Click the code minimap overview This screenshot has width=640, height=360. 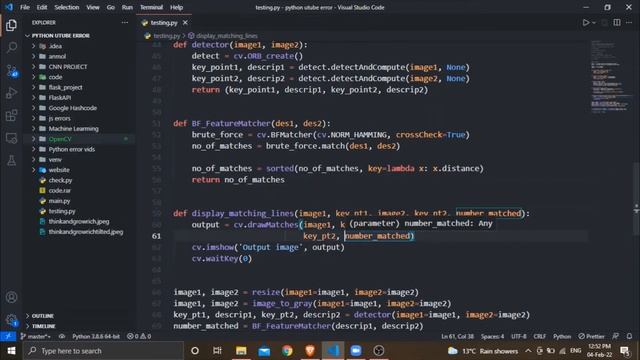(610, 78)
